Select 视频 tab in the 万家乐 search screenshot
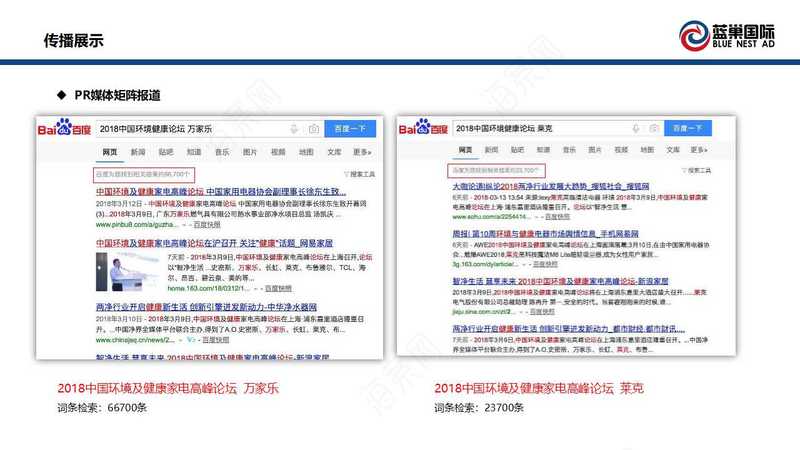This screenshot has height=450, width=800. tap(278, 152)
